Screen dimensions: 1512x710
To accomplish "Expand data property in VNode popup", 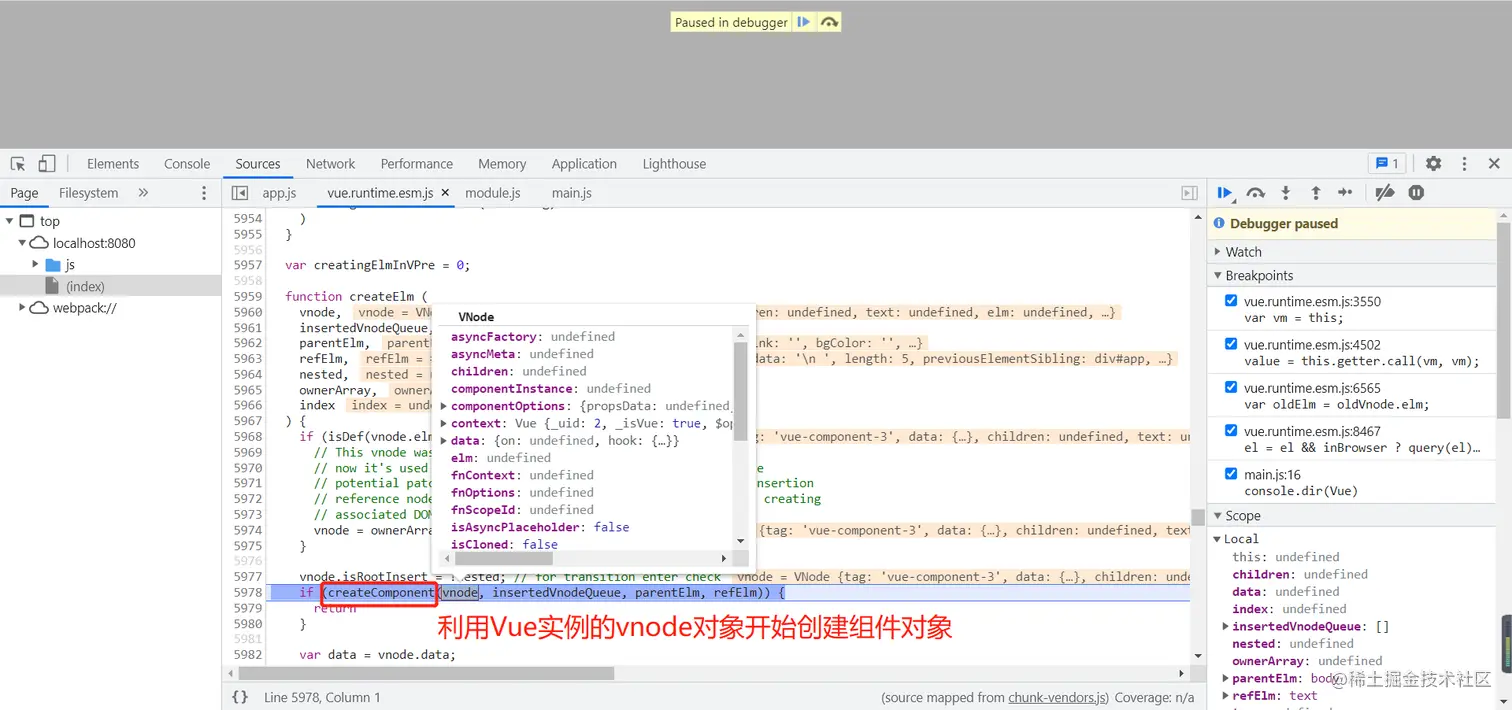I will click(444, 441).
